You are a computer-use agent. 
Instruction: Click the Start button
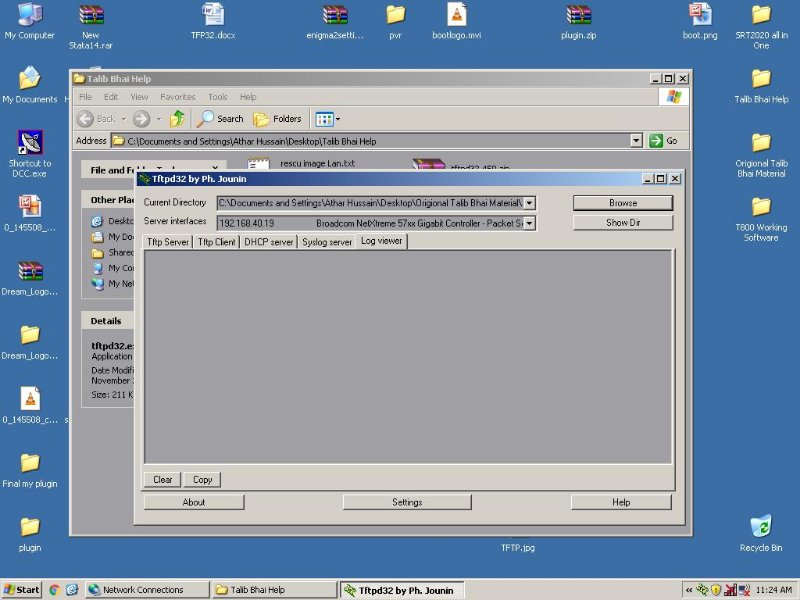tap(21, 590)
